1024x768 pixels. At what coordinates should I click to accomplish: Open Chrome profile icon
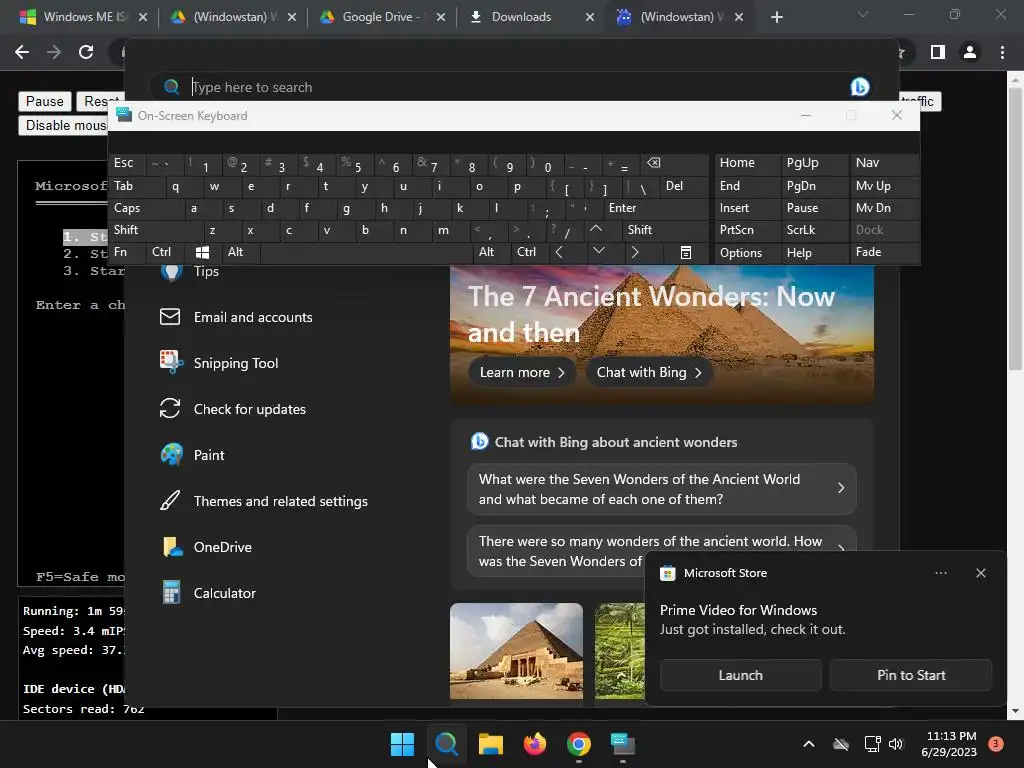tap(970, 52)
